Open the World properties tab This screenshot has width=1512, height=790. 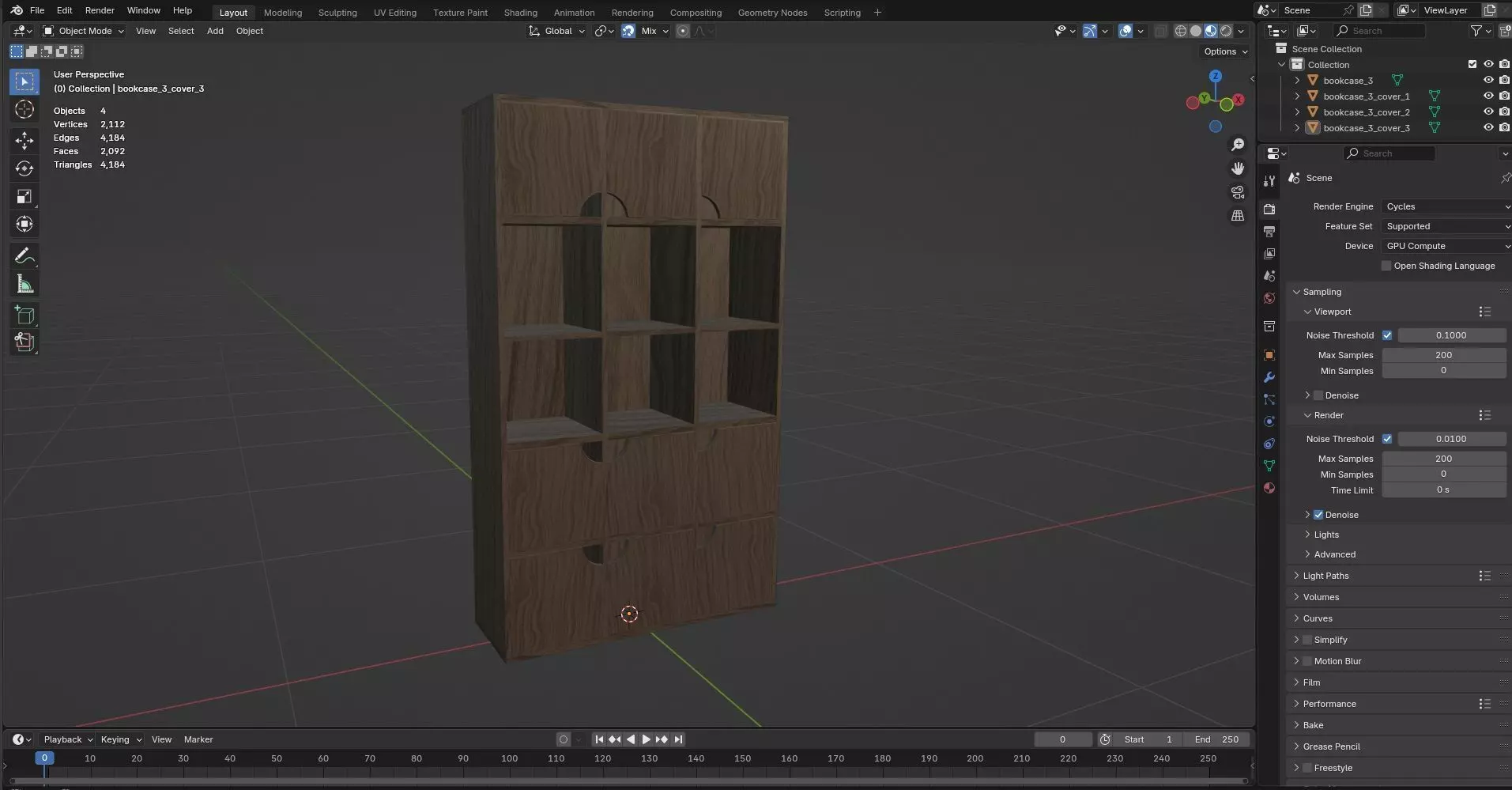pos(1269,298)
